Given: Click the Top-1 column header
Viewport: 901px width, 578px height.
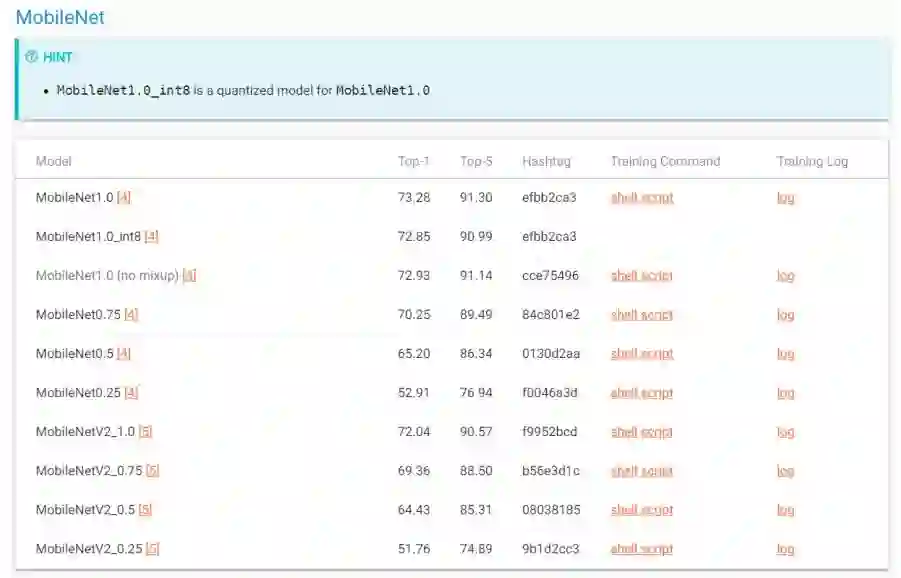Looking at the screenshot, I should 414,161.
